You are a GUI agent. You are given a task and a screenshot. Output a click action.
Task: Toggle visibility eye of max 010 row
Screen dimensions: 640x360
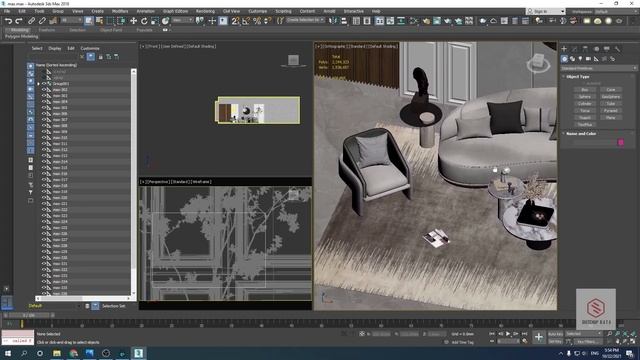click(x=44, y=138)
